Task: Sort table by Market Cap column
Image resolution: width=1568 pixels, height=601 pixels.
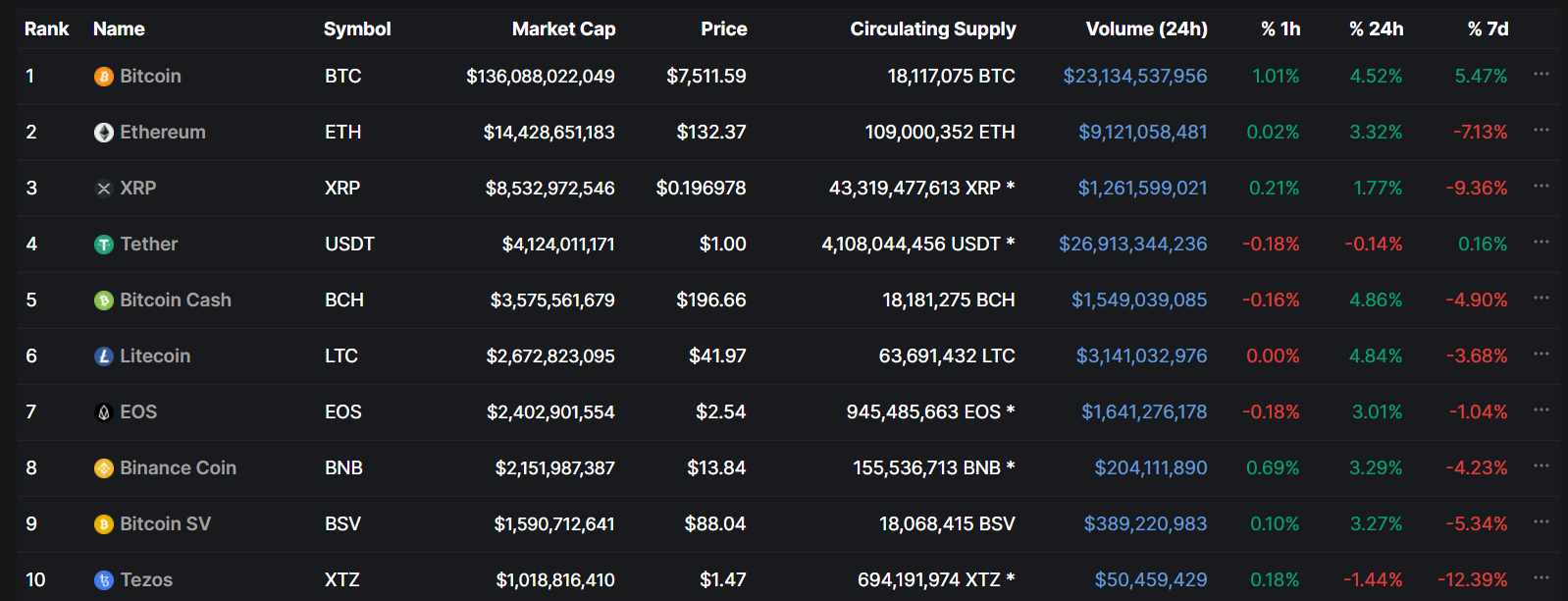Action: pyautogui.click(x=563, y=29)
